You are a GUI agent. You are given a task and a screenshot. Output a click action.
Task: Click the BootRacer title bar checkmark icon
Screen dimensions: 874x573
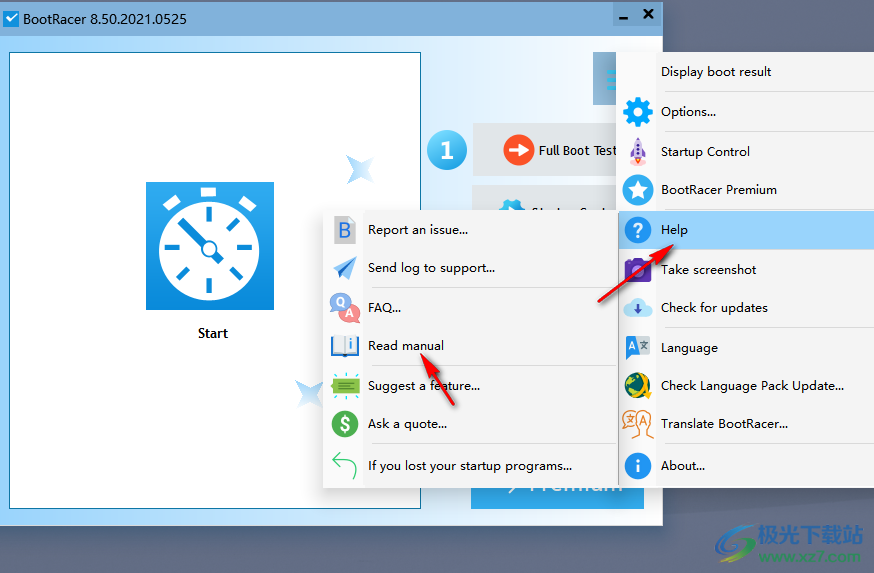pos(11,18)
